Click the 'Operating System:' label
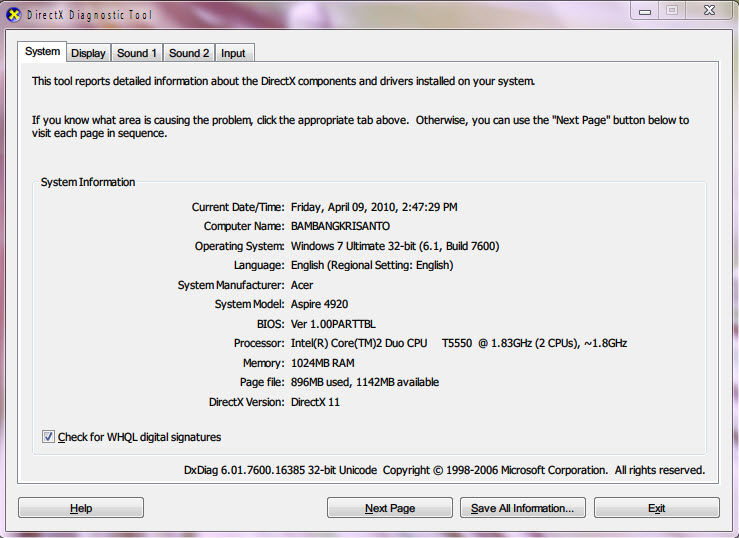Image resolution: width=739 pixels, height=538 pixels. pos(239,246)
